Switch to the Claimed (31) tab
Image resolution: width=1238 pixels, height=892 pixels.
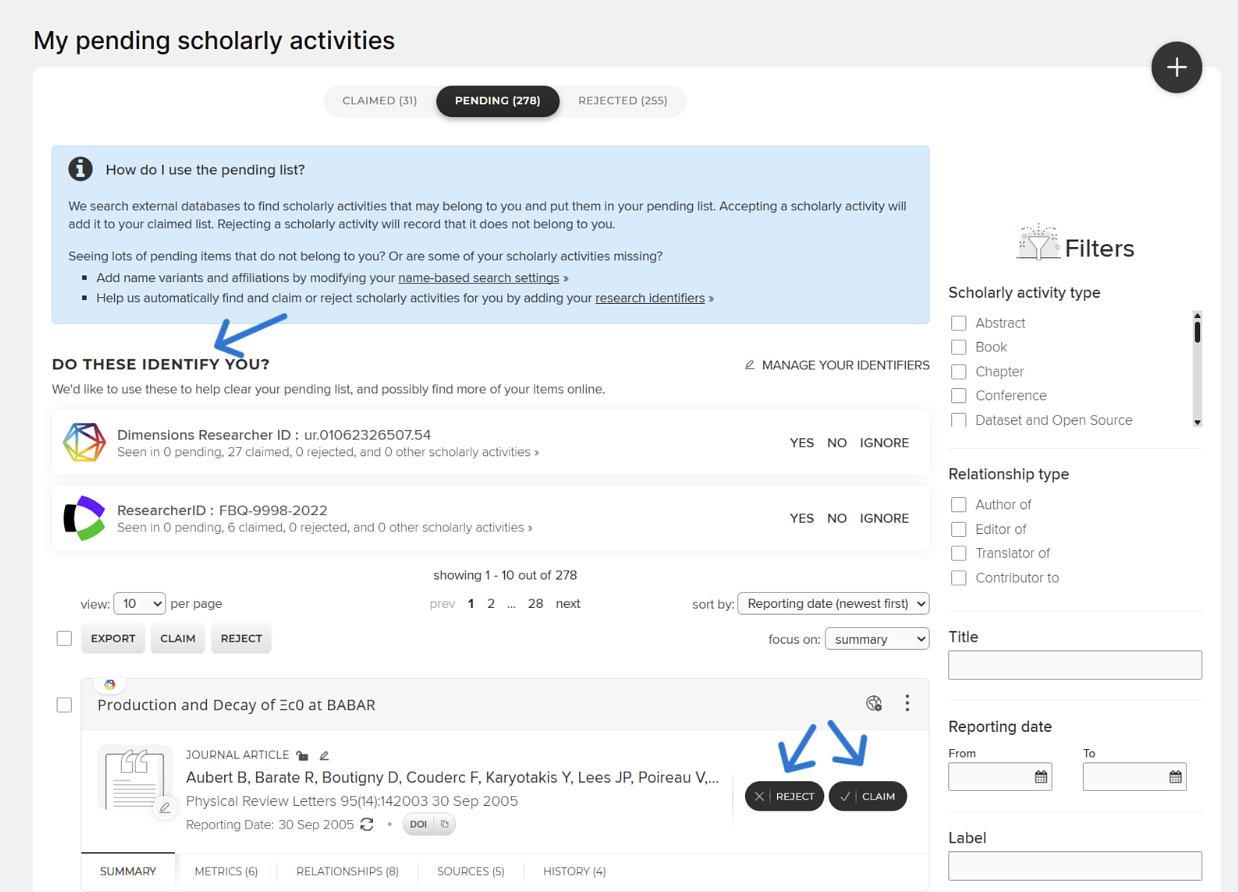coord(379,101)
